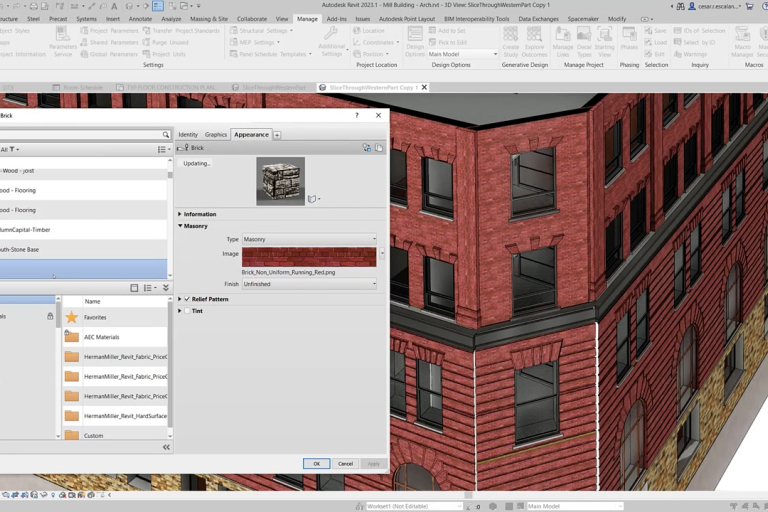This screenshot has height=512, width=768.
Task: Click the red brick image texture swatch
Action: coord(309,257)
